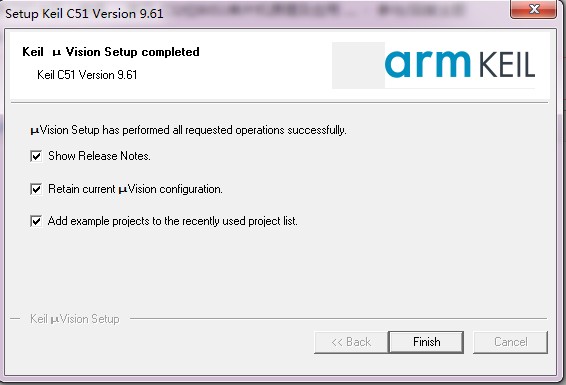This screenshot has height=385, width=566.
Task: Click the grayed 'Keil µVision Setup' footer label
Action: tap(75, 319)
